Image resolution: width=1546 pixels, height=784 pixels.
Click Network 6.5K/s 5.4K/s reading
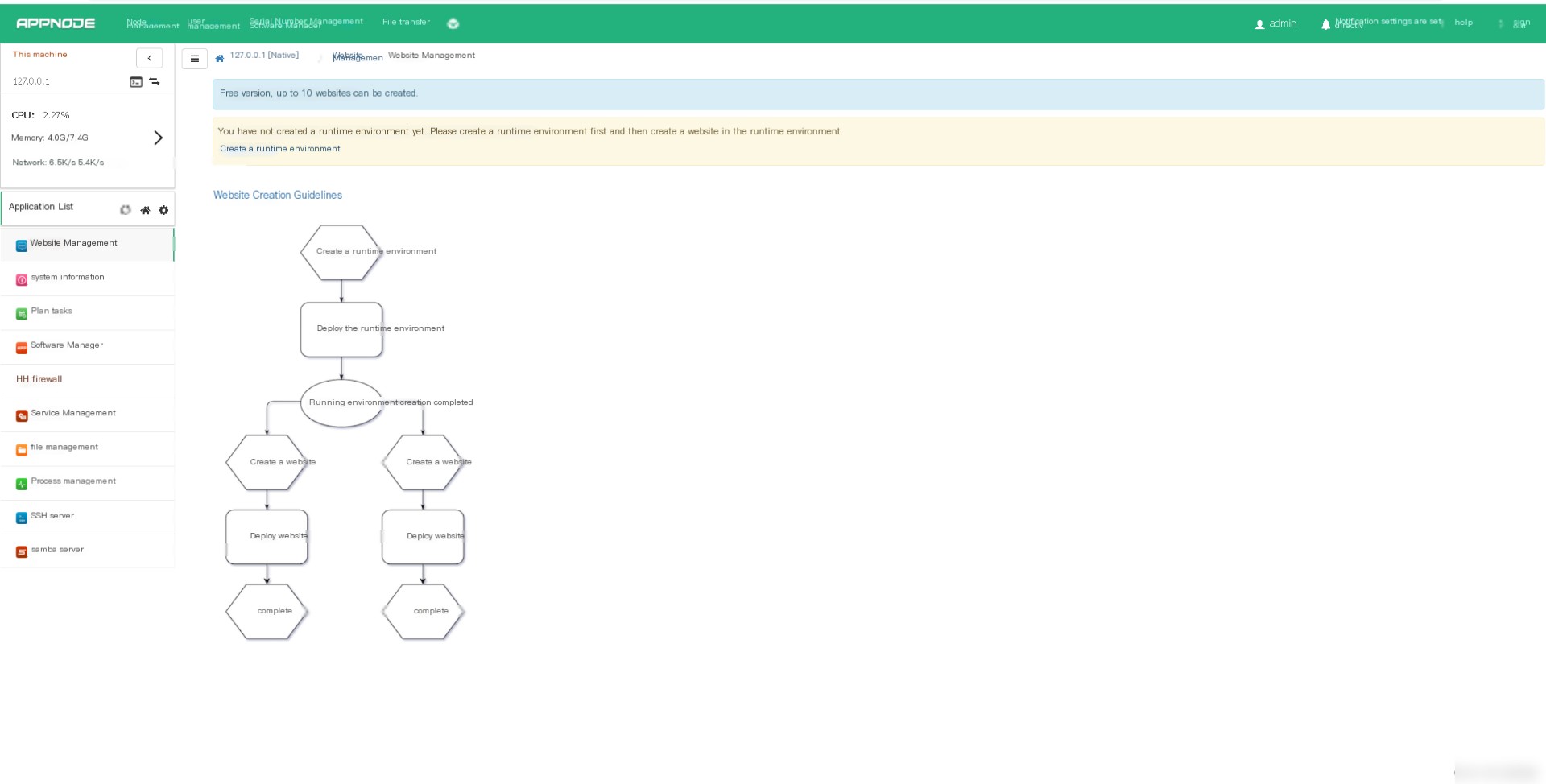pyautogui.click(x=58, y=163)
